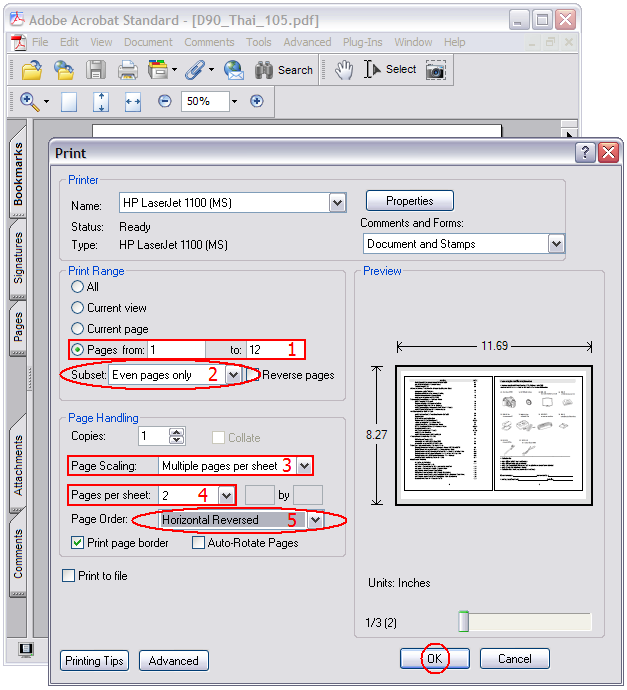Click the Save floppy disk icon
Viewport: 627px width, 690px height.
[95, 70]
